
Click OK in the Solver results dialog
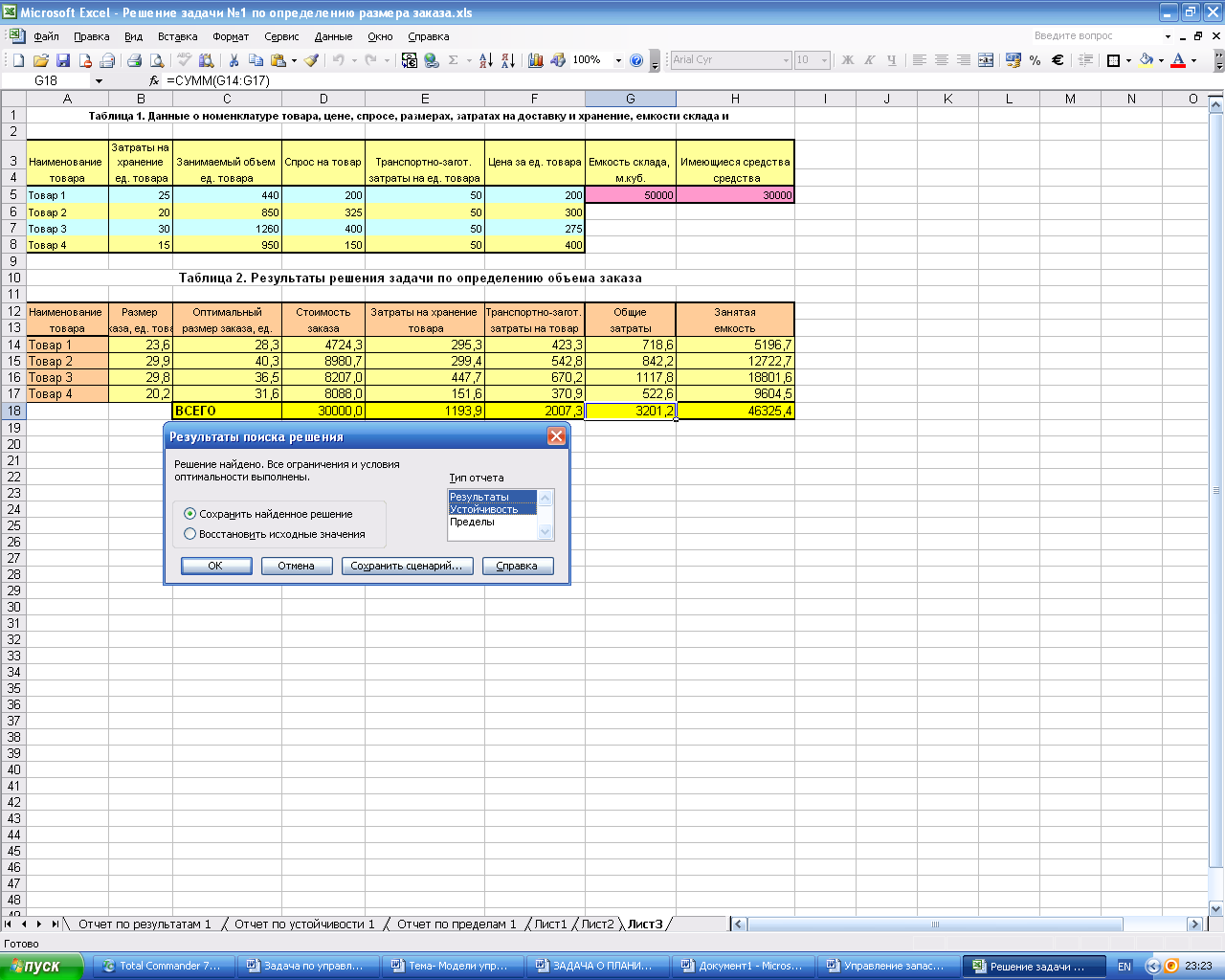216,566
